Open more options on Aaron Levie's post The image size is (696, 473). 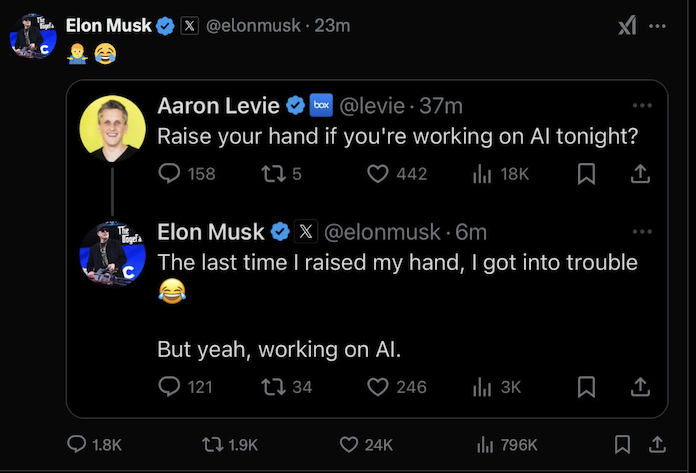[641, 104]
